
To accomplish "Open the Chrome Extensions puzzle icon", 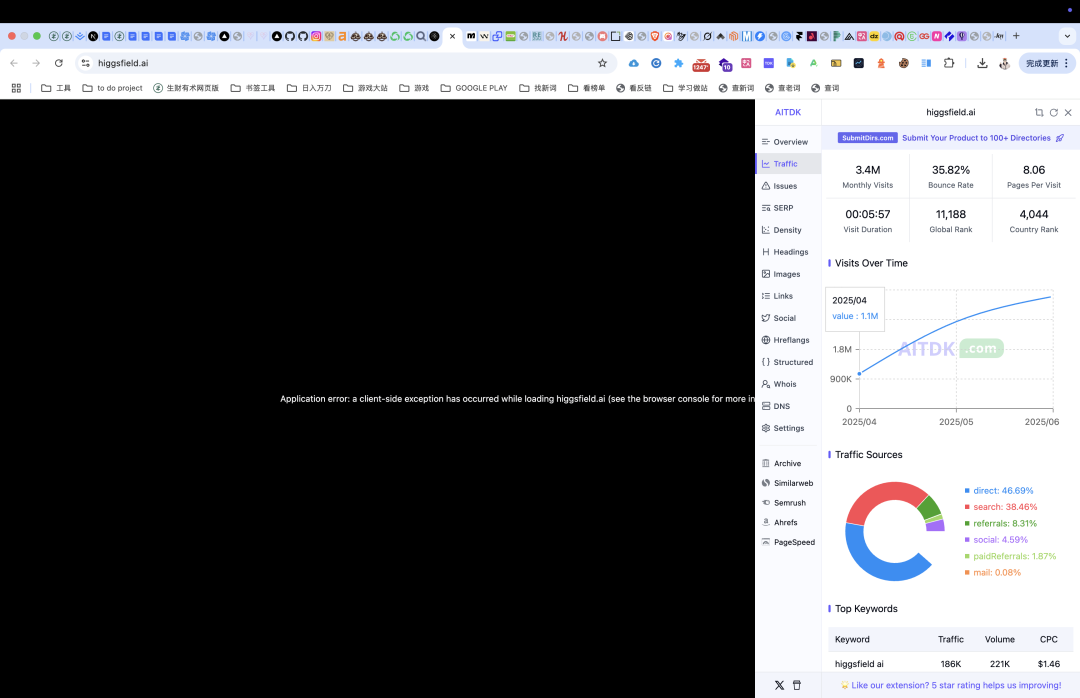I will 949,63.
